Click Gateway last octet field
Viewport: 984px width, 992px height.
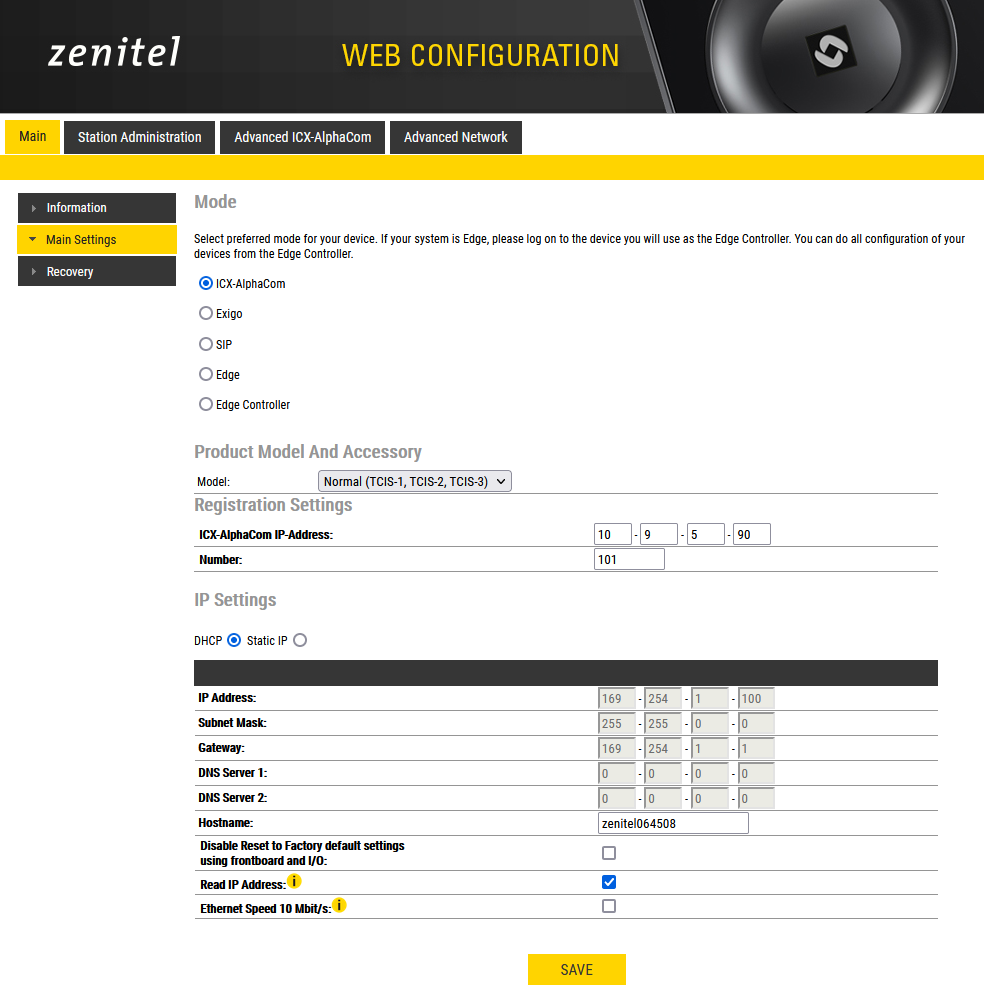tap(756, 748)
